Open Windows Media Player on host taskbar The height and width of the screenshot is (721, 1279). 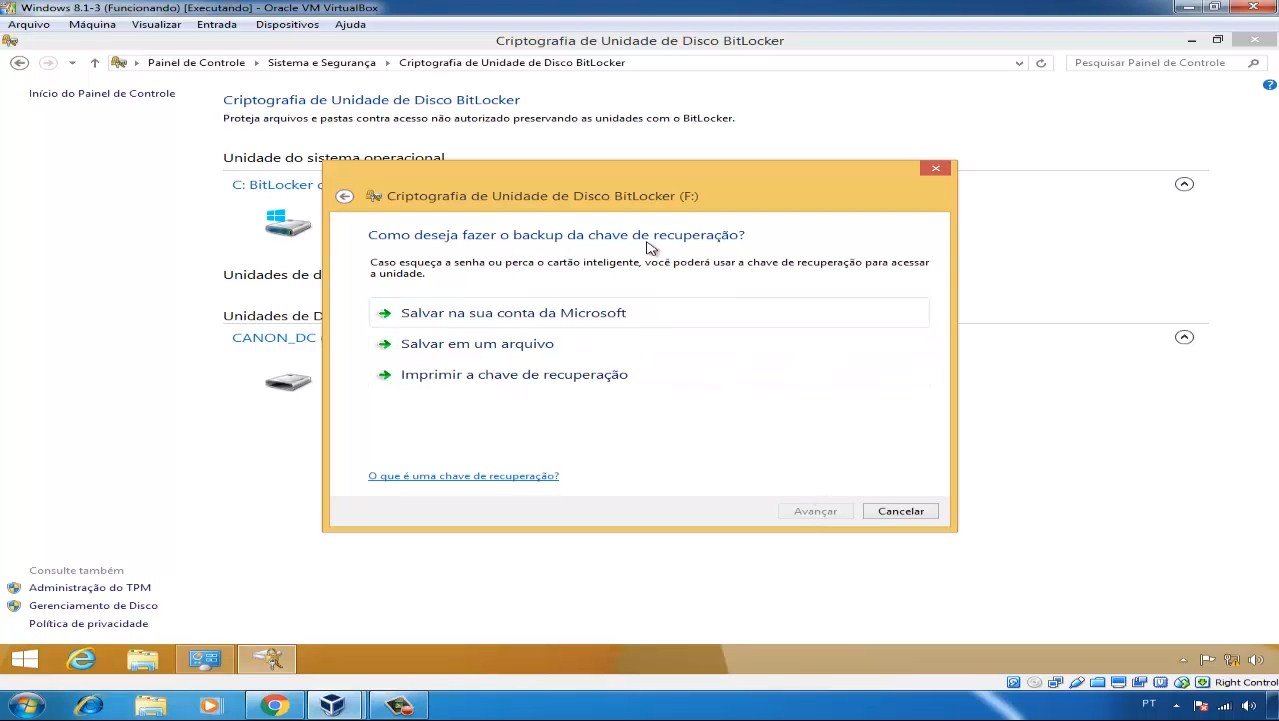[x=211, y=706]
